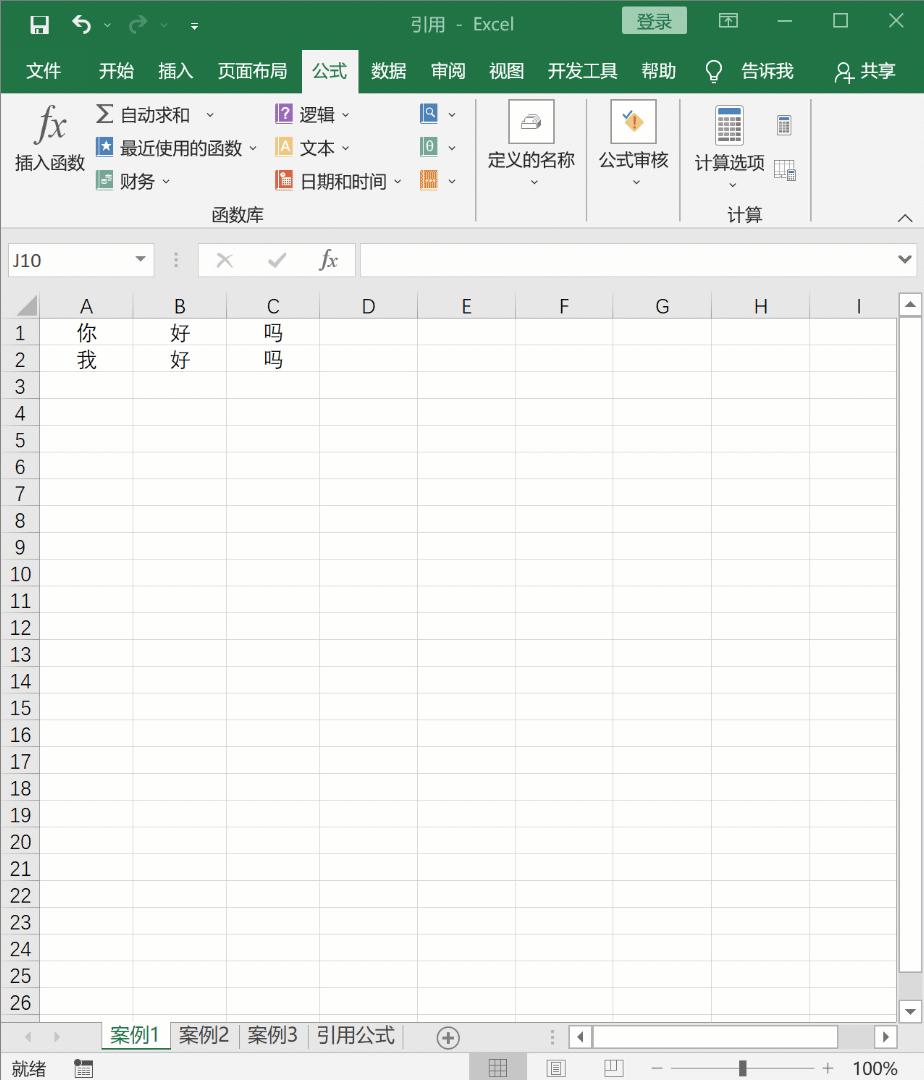924x1080 pixels.
Task: Click the zoom slider at bottom right
Action: [x=743, y=1067]
